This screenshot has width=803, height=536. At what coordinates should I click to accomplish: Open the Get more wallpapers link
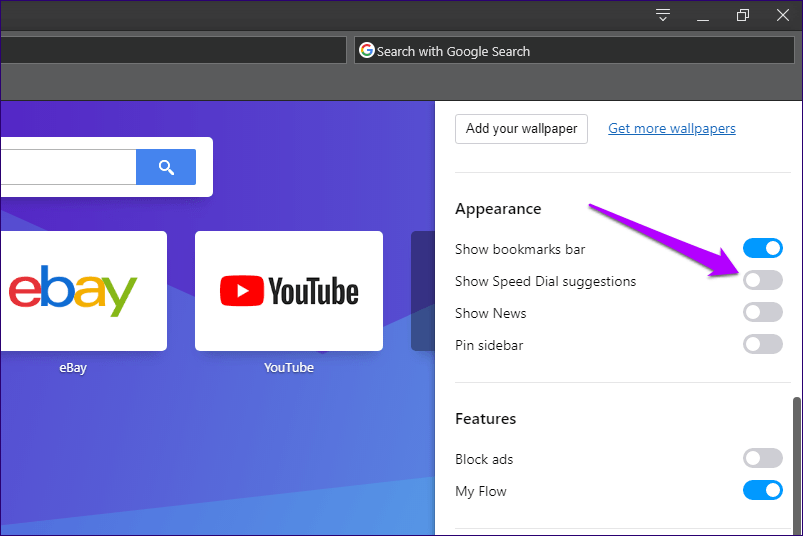pyautogui.click(x=671, y=128)
